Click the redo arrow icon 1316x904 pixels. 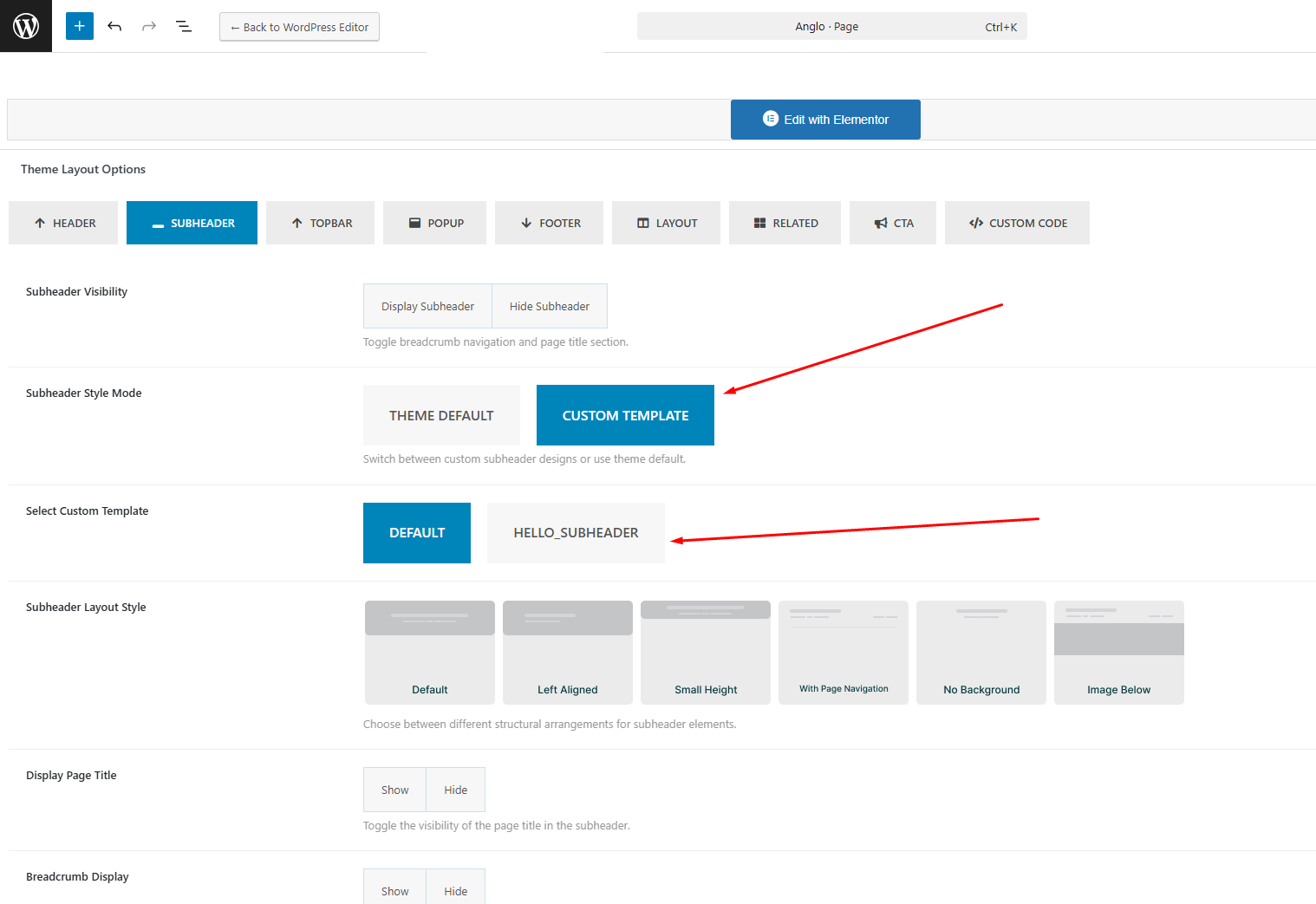point(149,26)
